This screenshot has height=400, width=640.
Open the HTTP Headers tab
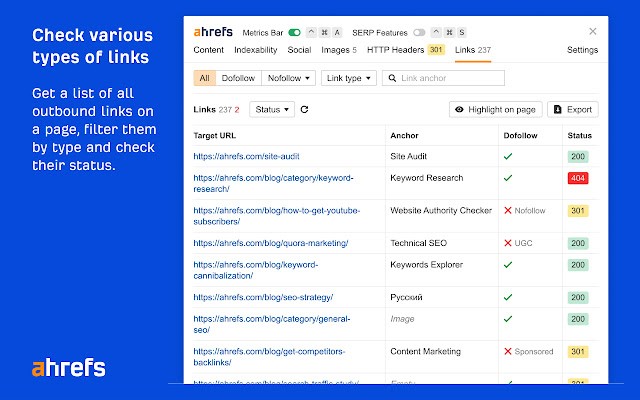(406, 50)
